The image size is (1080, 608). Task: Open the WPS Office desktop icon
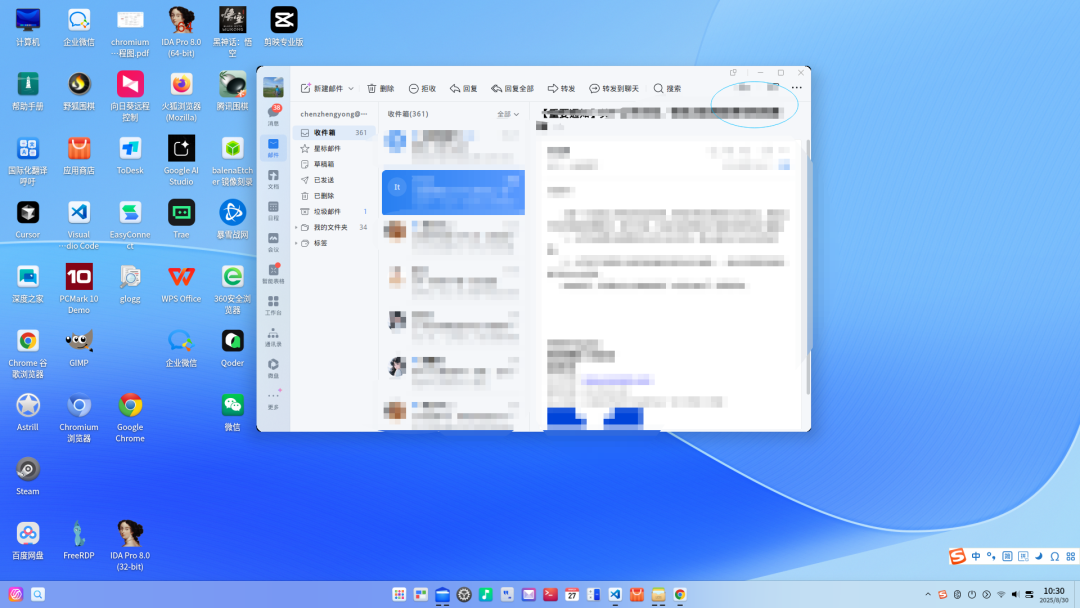click(181, 284)
